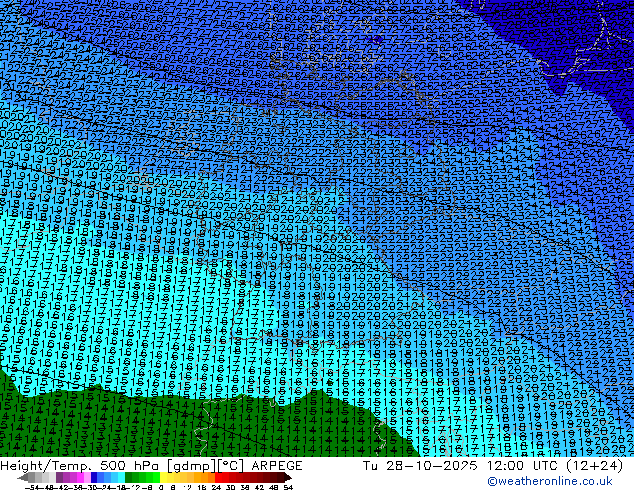This screenshot has width=634, height=490.
Task: Click the '-54' legend scale value
Action: coord(32,488)
